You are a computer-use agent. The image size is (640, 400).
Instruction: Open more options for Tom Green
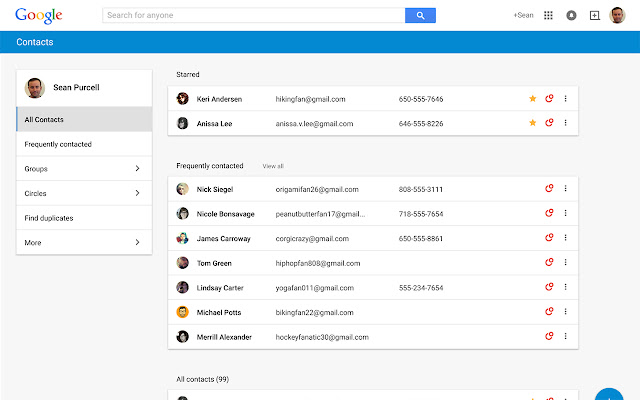tap(565, 262)
